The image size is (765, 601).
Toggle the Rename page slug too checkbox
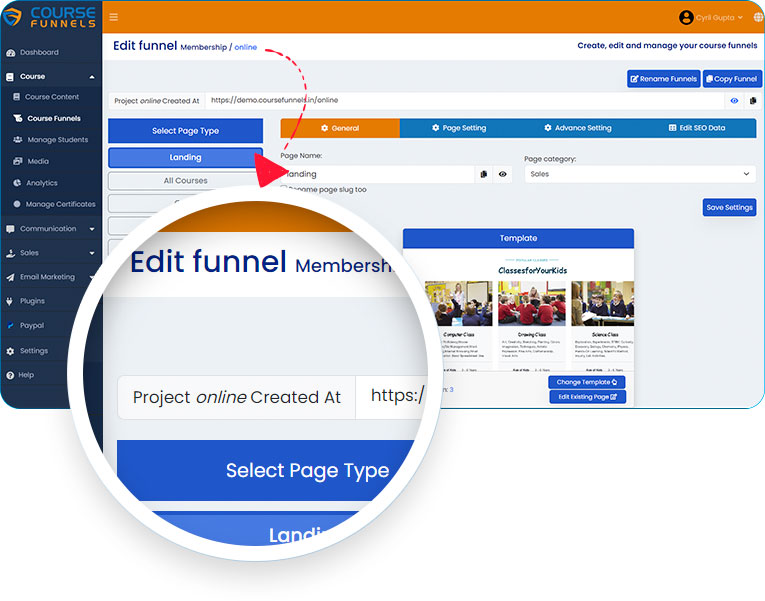pyautogui.click(x=283, y=189)
